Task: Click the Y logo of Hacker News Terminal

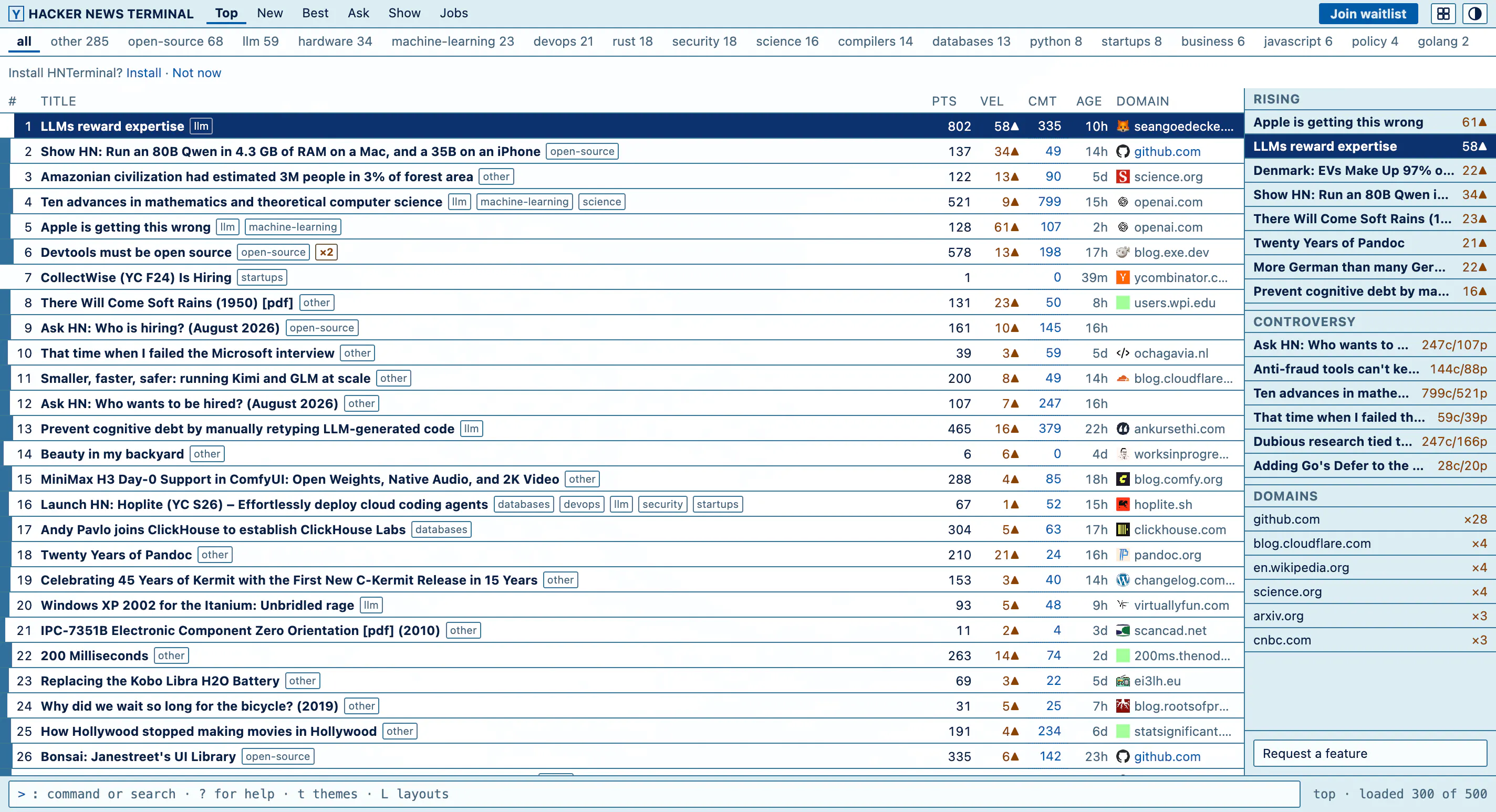Action: coord(16,13)
